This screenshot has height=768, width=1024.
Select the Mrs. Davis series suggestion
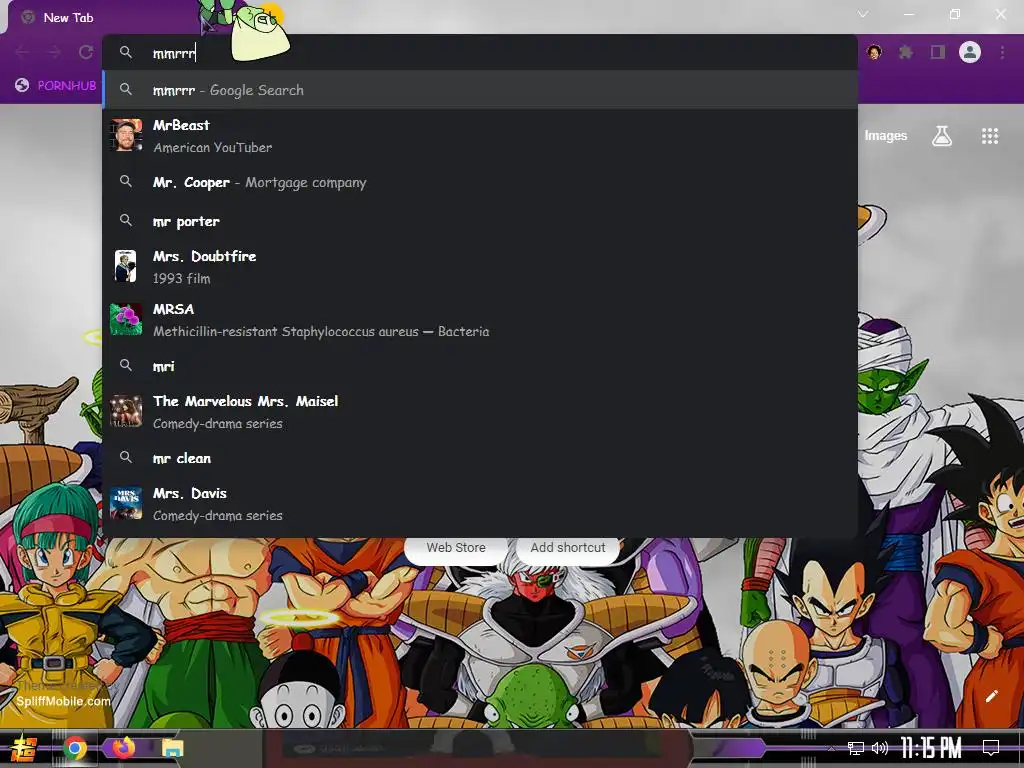click(480, 504)
